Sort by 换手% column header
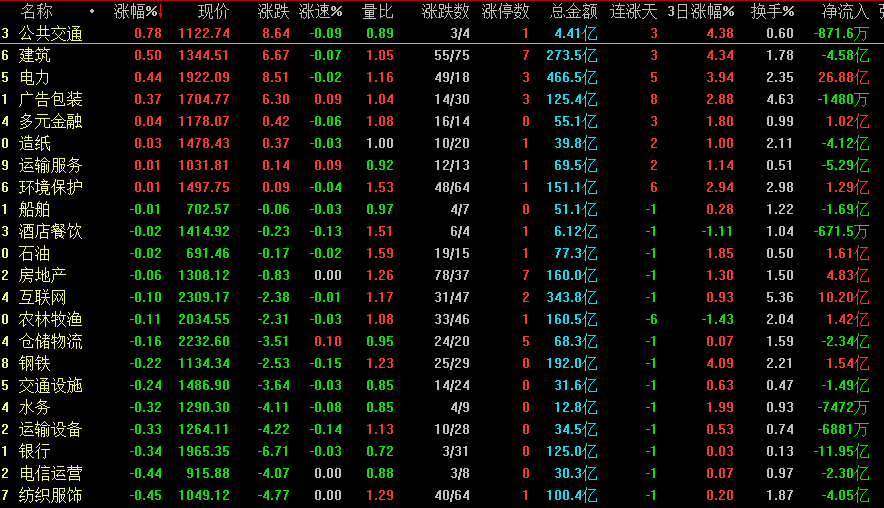The height and width of the screenshot is (508, 884). [x=772, y=11]
